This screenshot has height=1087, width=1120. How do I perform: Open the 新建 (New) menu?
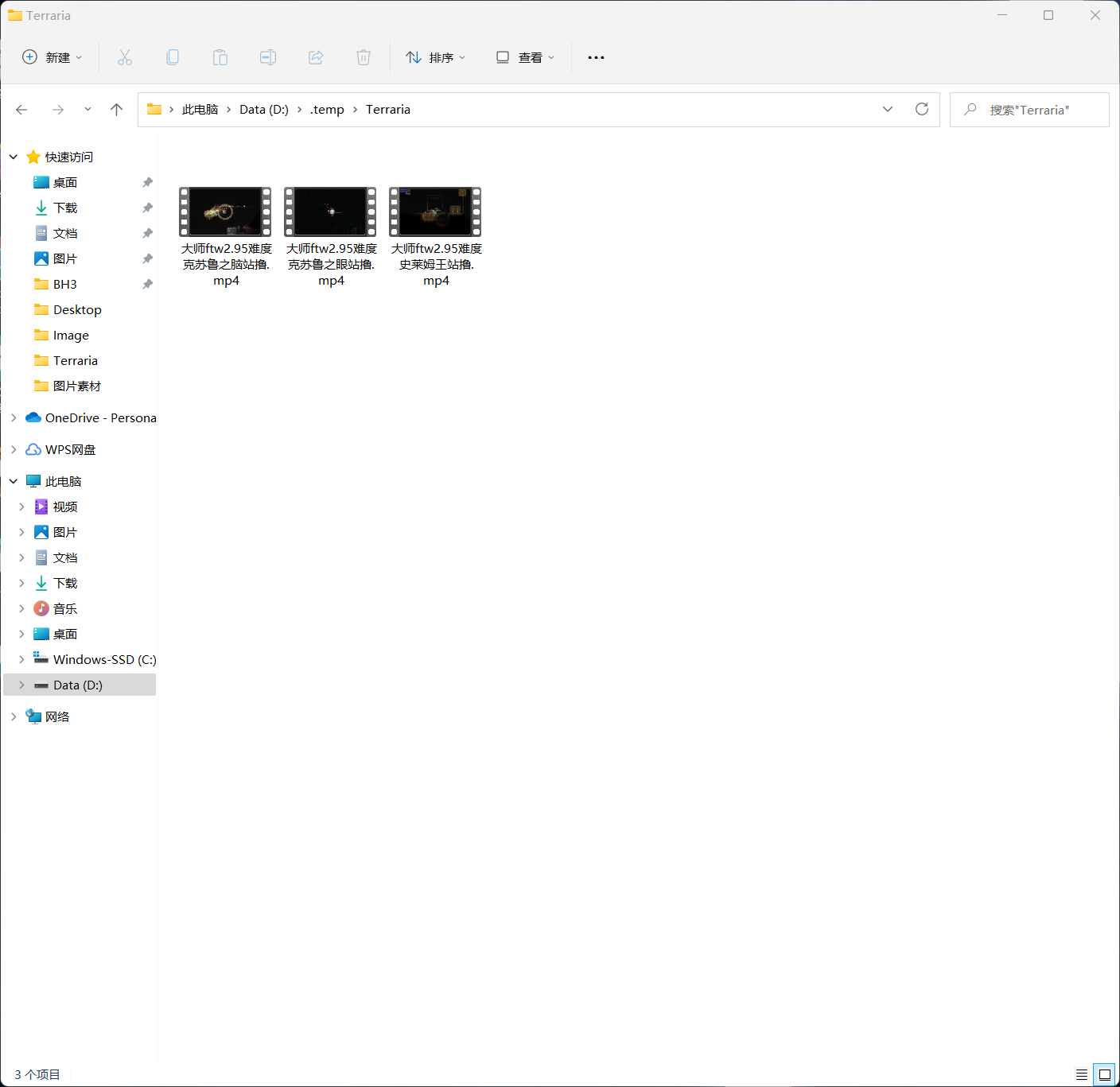tap(52, 57)
